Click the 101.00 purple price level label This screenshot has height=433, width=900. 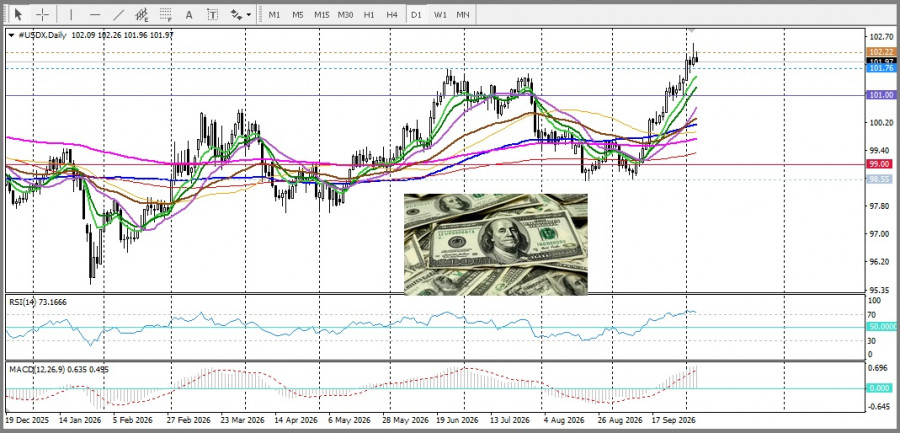pos(881,95)
